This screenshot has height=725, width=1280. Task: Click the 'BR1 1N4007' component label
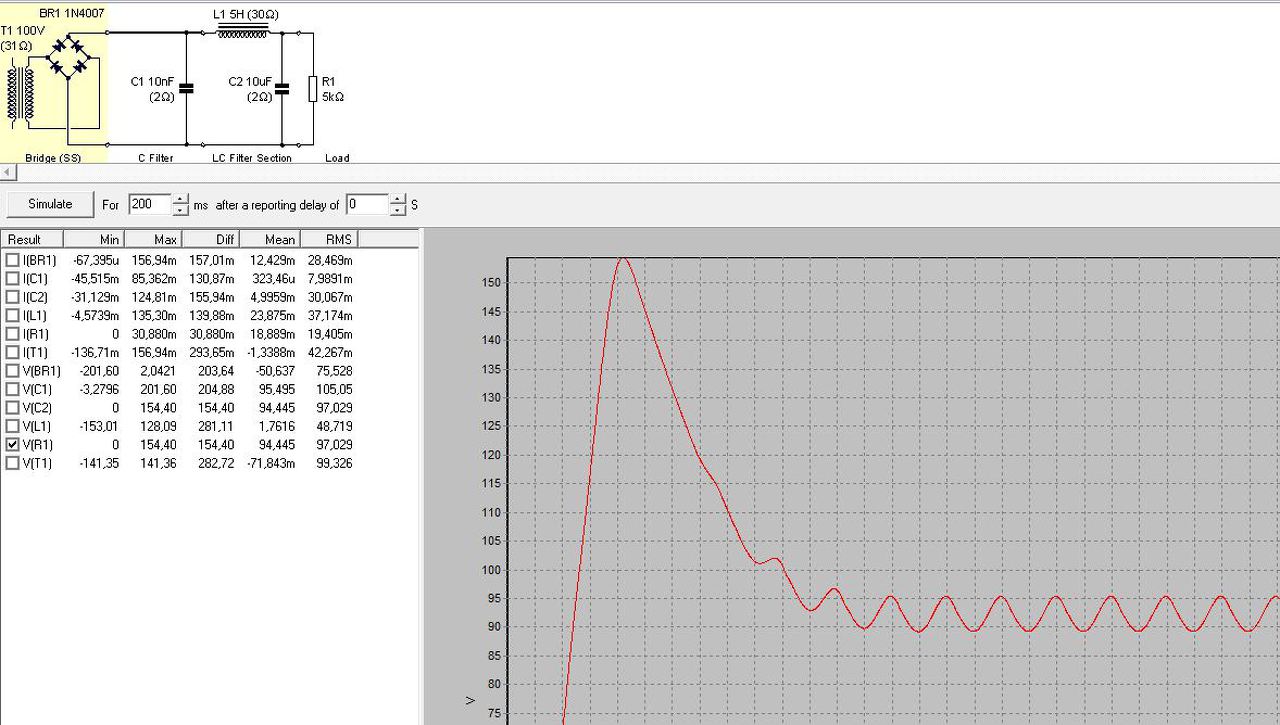pyautogui.click(x=71, y=13)
